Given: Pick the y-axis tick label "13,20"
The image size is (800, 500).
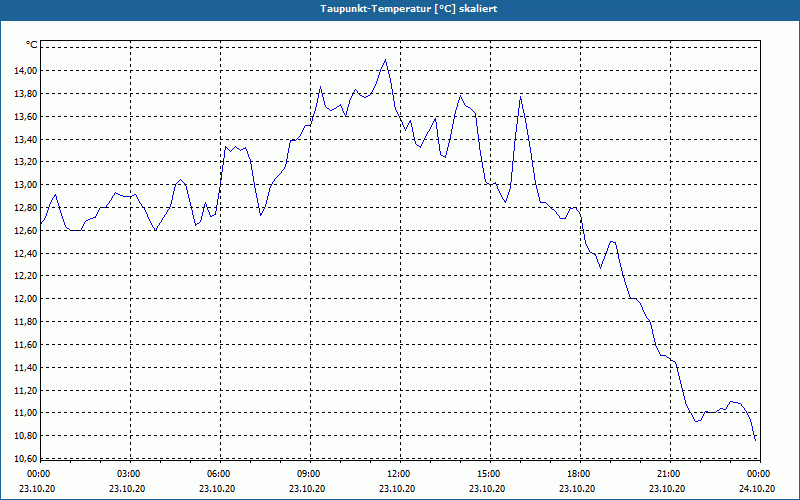Looking at the screenshot, I should coord(26,162).
